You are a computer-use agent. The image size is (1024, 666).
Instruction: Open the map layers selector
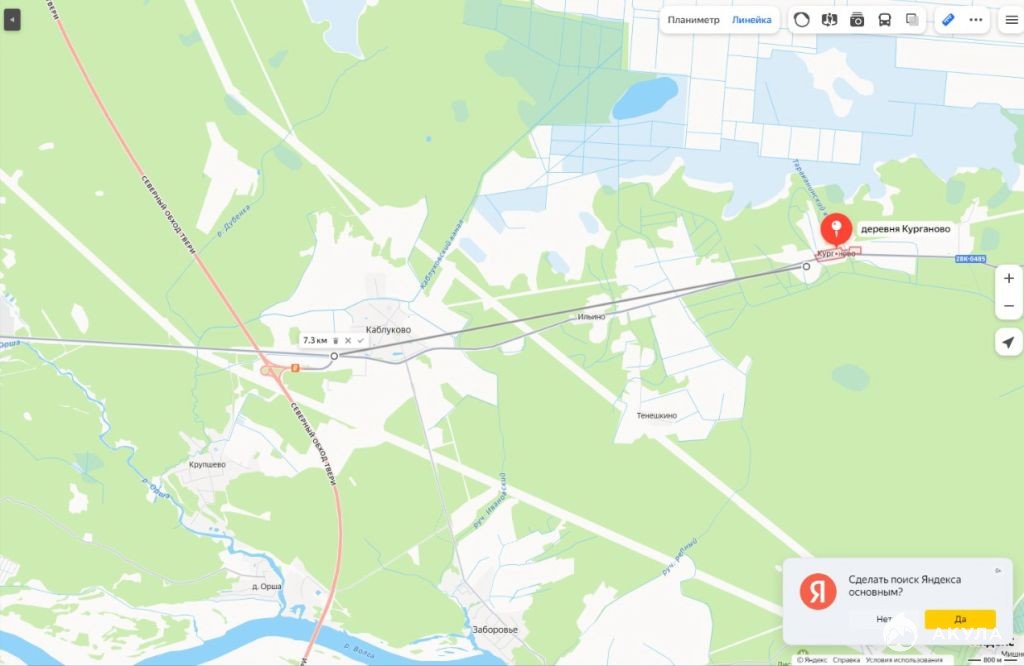(x=912, y=20)
